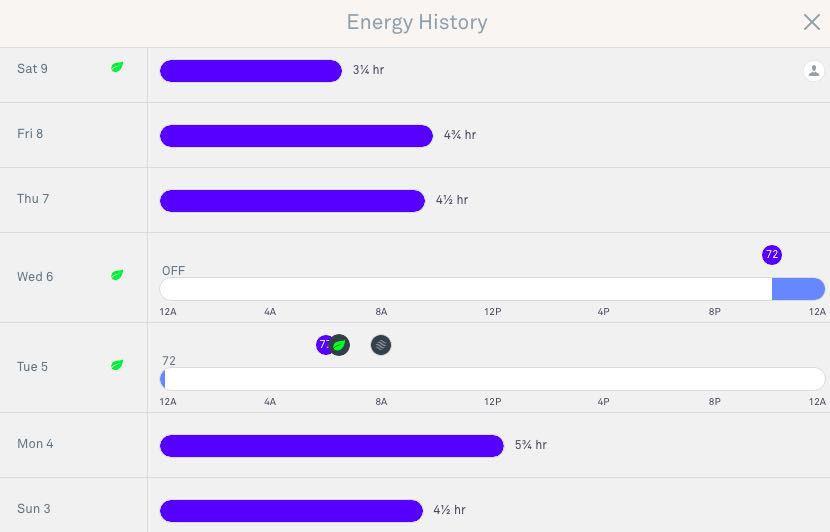830x532 pixels.
Task: Click the 4¾ hr label for Fri 8
Action: [x=460, y=134]
